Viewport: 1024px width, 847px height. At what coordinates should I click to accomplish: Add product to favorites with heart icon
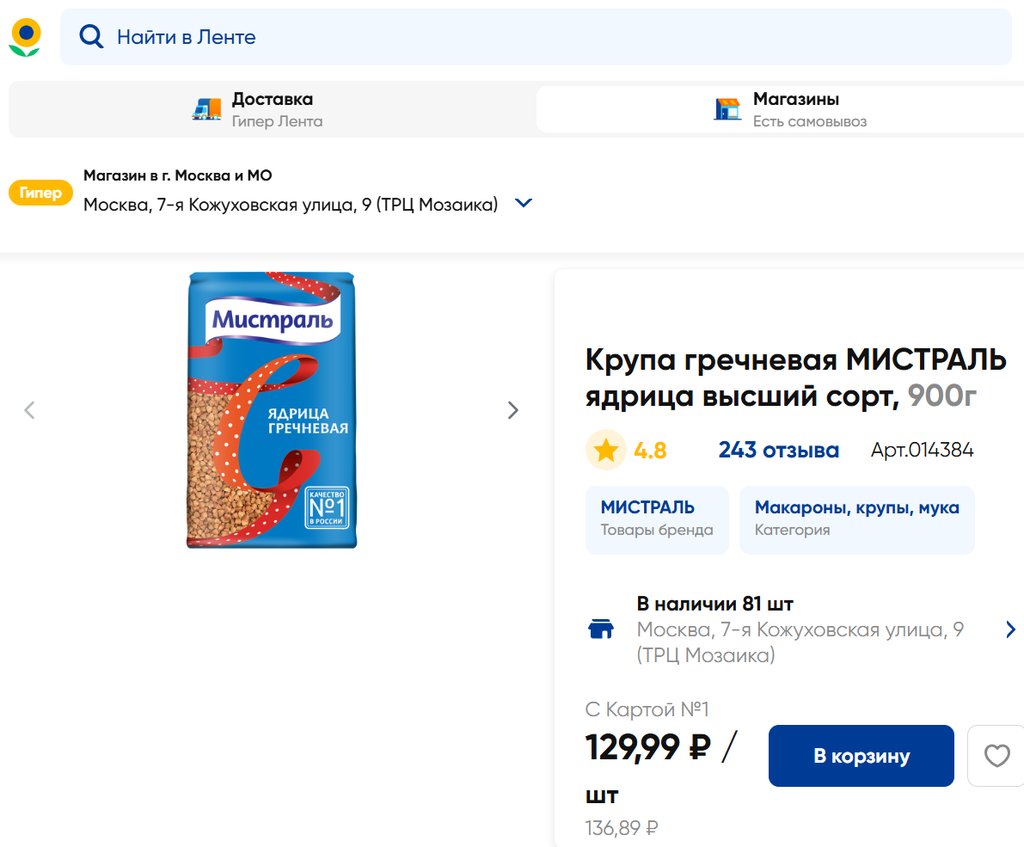(x=996, y=756)
